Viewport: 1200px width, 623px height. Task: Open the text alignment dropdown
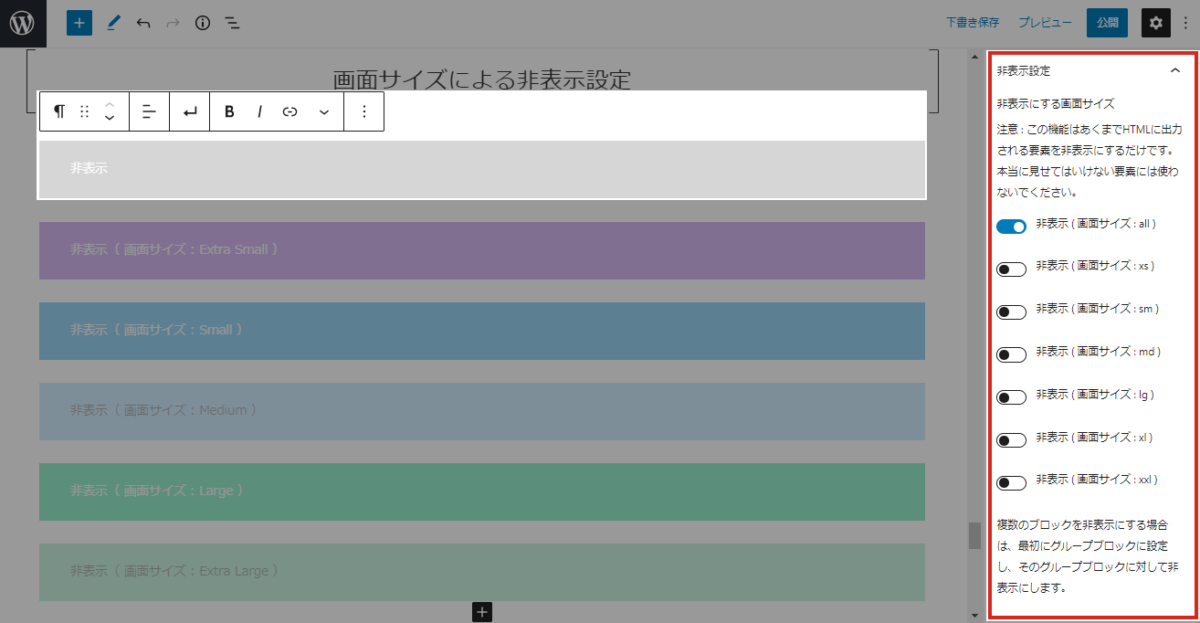tap(149, 112)
